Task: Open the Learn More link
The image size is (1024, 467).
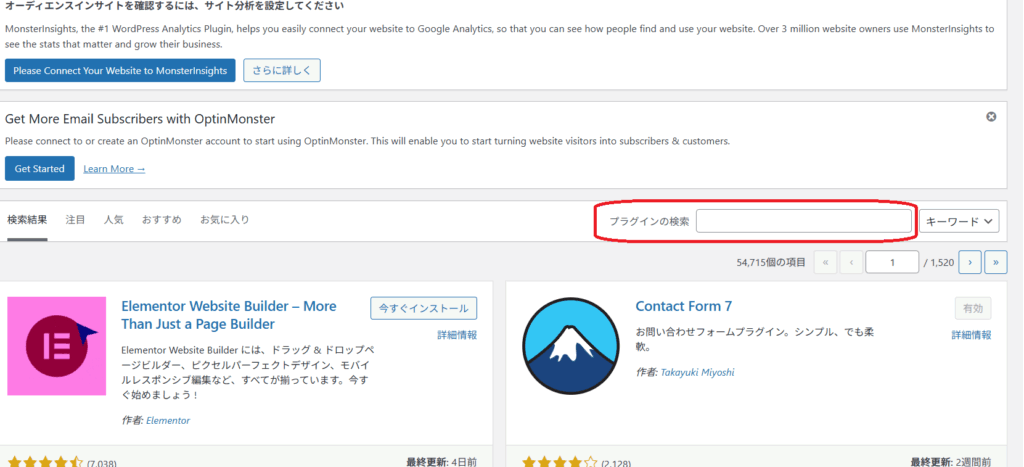Action: coord(114,169)
